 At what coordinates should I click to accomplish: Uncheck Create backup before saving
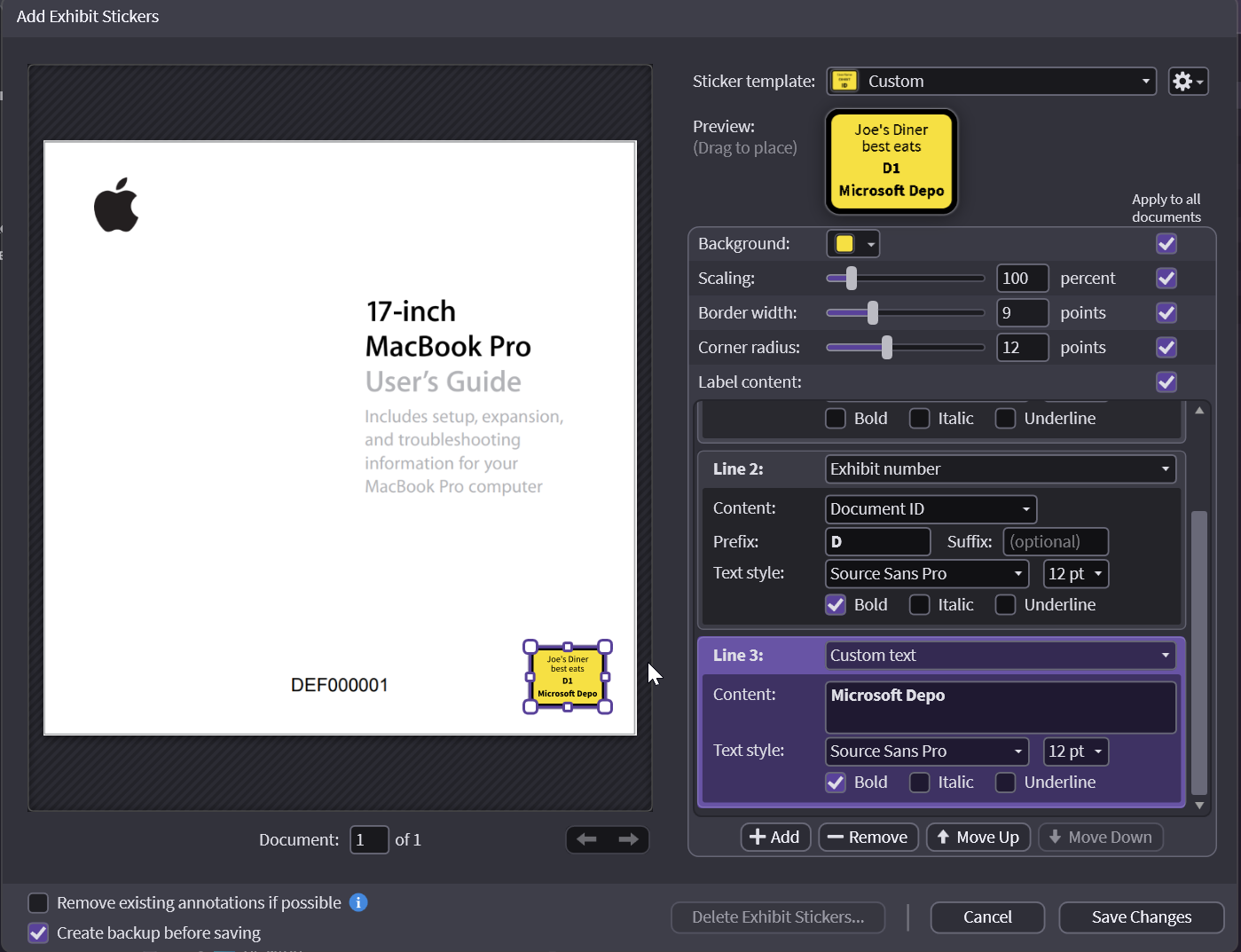point(38,932)
